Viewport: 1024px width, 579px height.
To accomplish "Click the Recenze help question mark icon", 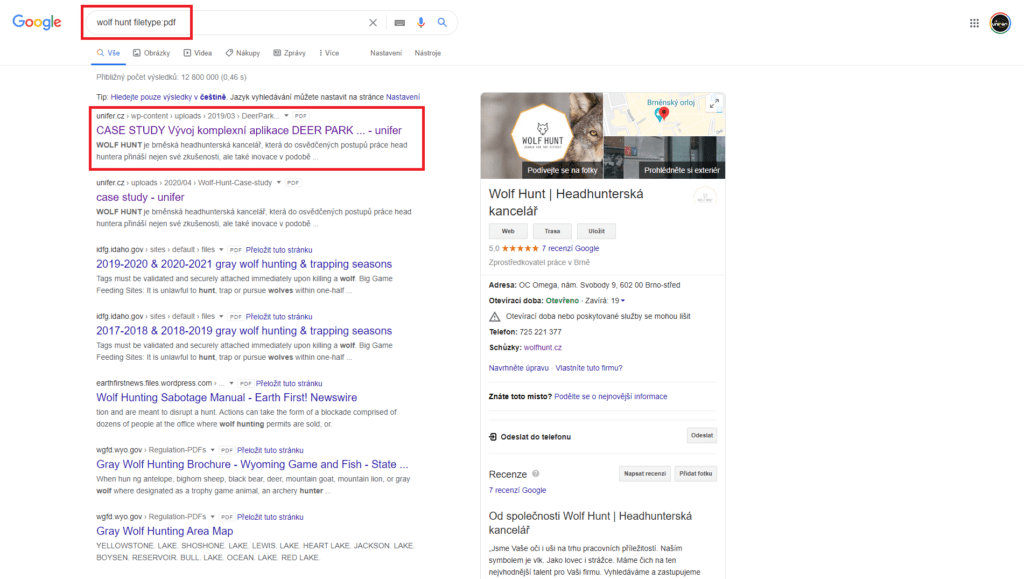I will tap(536, 473).
